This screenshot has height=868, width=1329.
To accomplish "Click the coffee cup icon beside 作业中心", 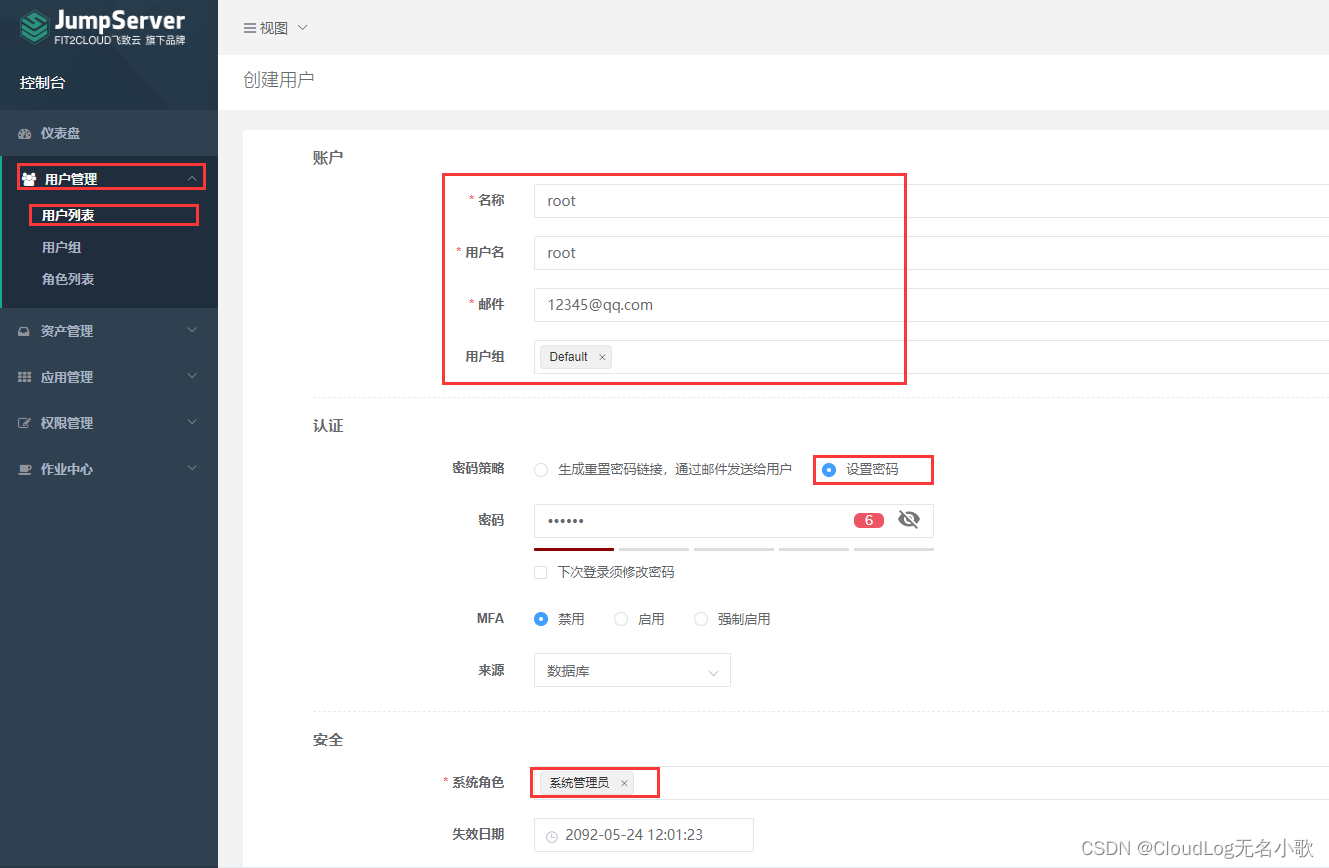I will [25, 469].
